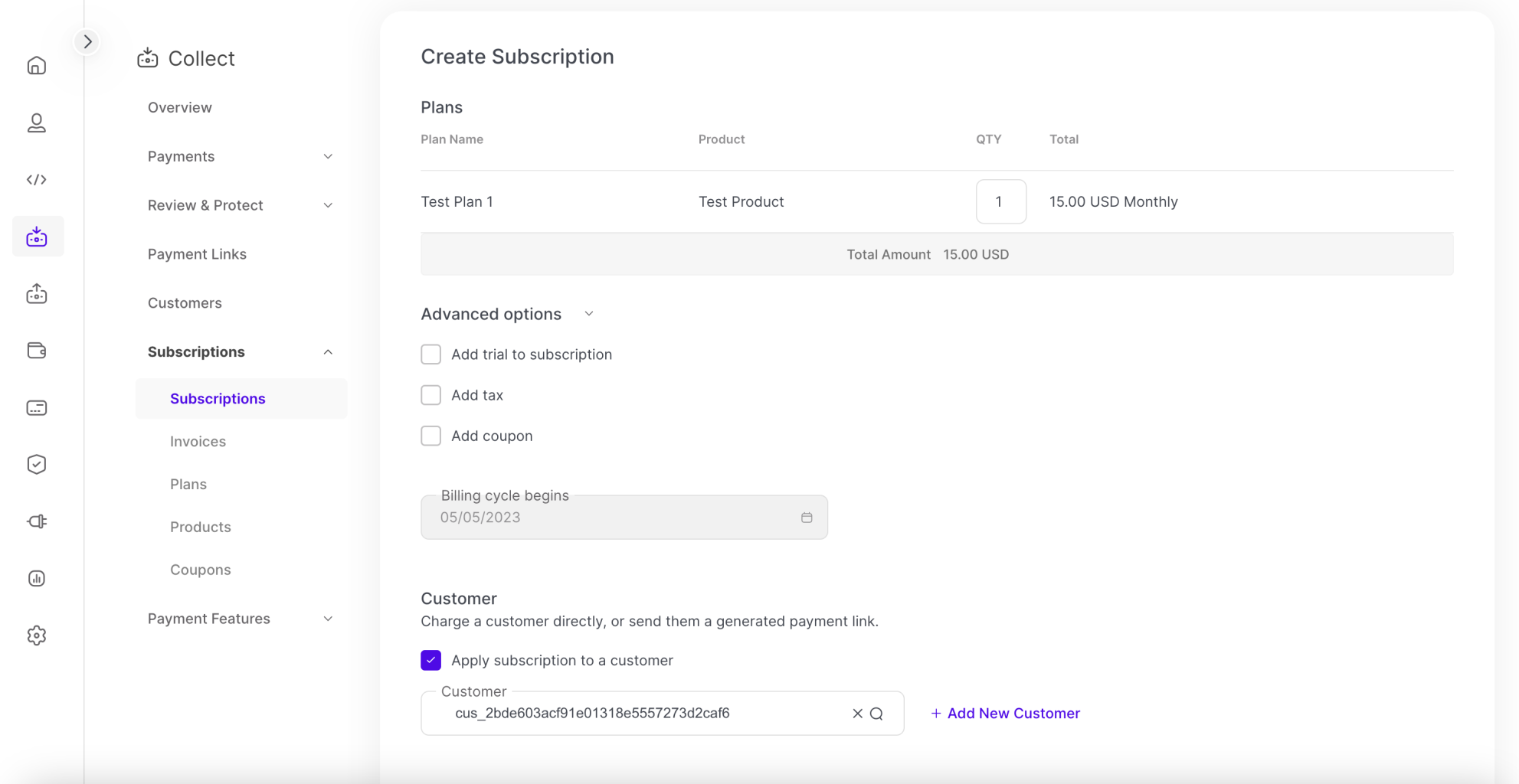This screenshot has height=784, width=1519.
Task: Click the home icon in left sidebar
Action: pyautogui.click(x=37, y=66)
